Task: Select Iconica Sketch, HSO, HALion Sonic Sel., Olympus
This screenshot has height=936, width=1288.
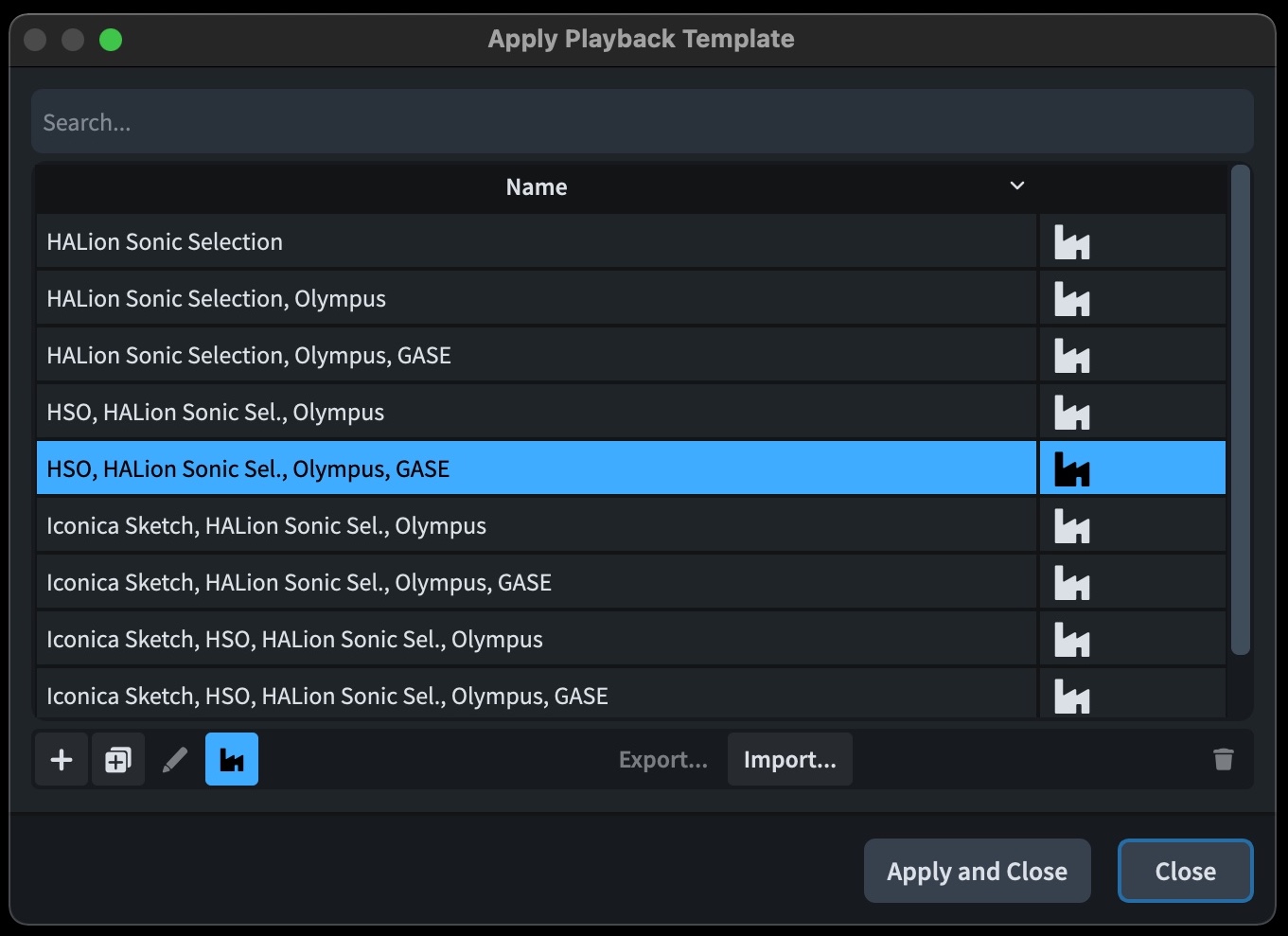Action: 294,640
